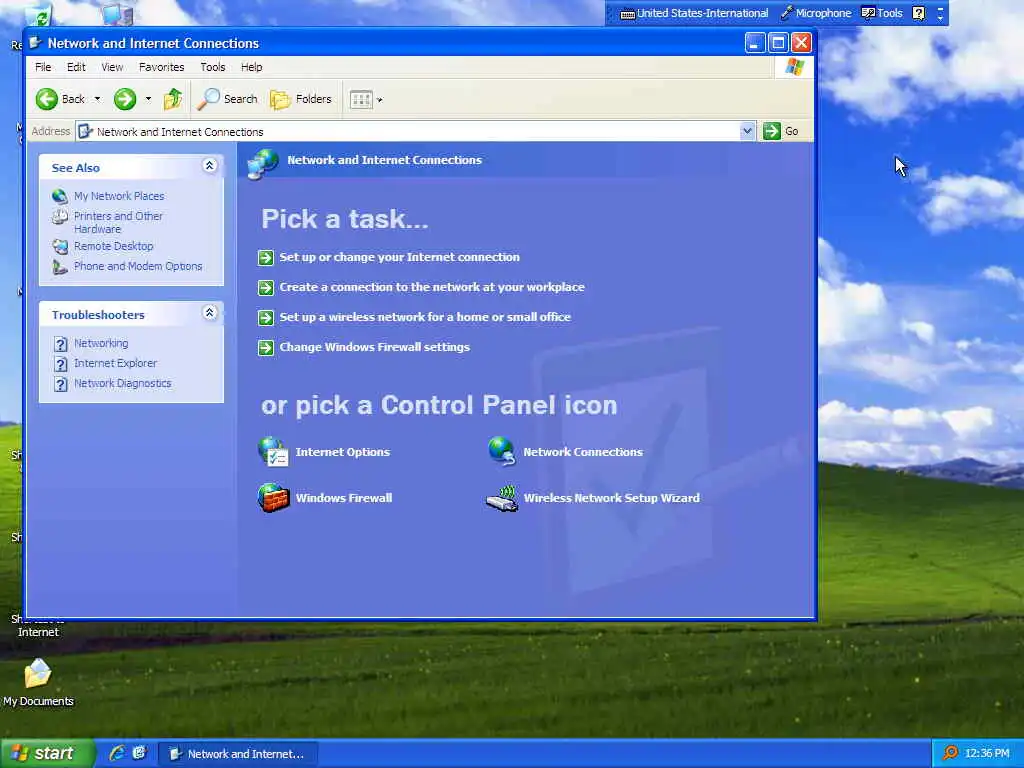Go up one folder level icon

coord(173,99)
